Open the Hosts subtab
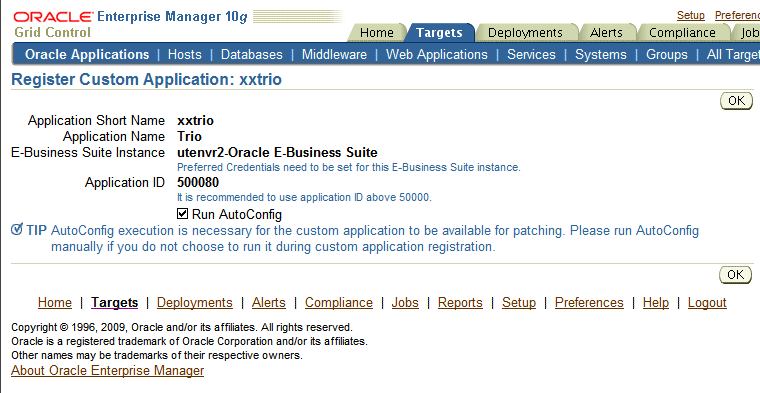The height and width of the screenshot is (393, 760). pyautogui.click(x=185, y=54)
